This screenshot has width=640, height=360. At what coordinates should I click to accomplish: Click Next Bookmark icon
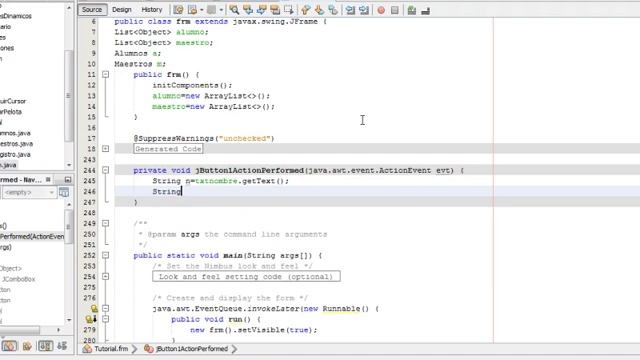tap(319, 10)
